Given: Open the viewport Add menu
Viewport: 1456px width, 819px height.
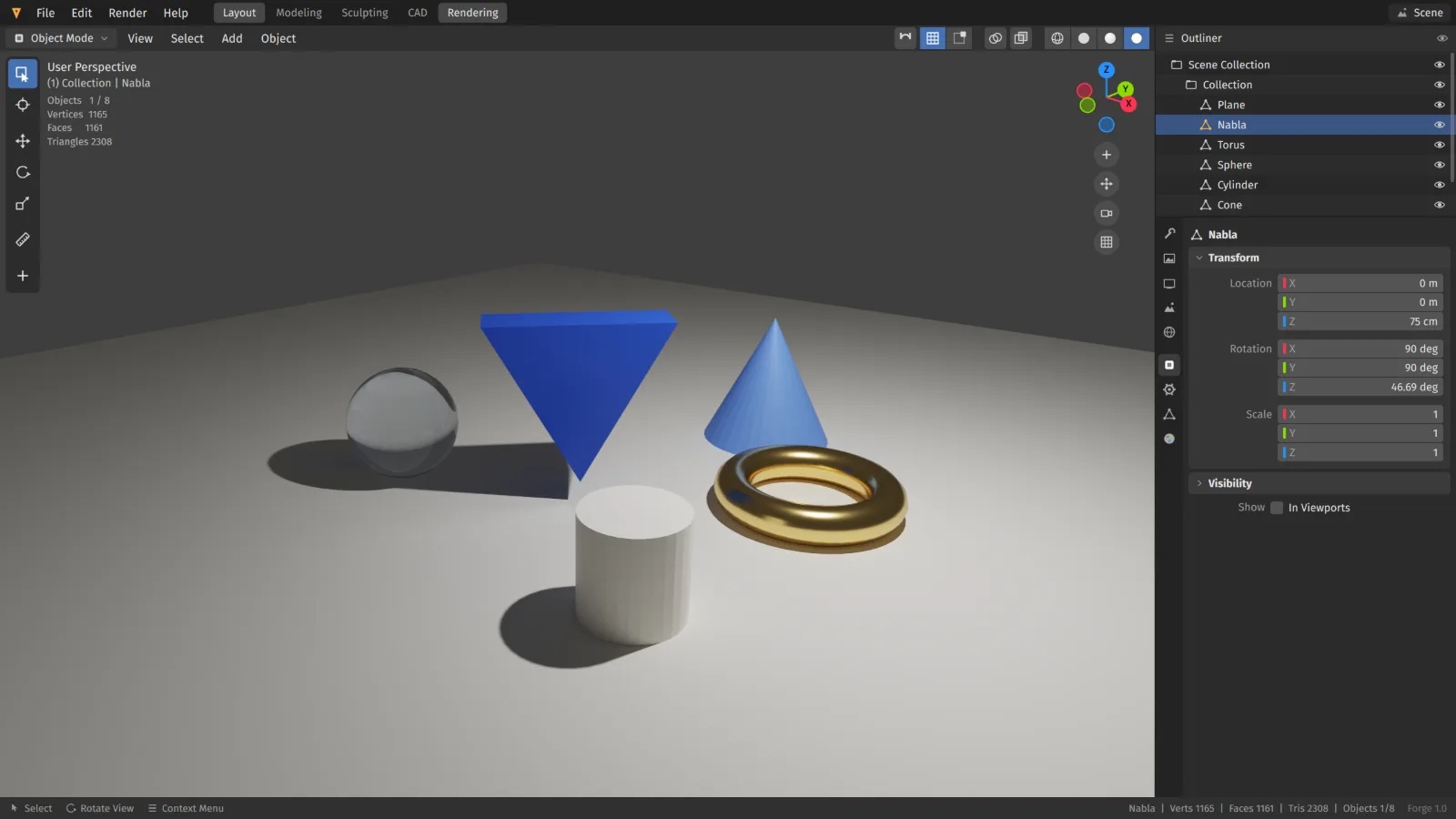Looking at the screenshot, I should tap(232, 38).
